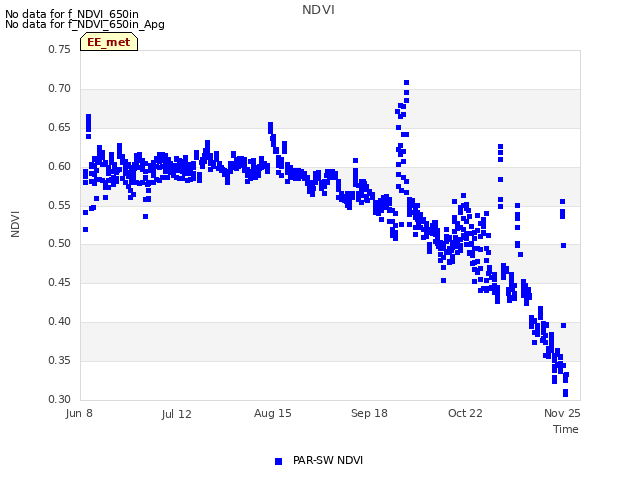Select the PAR-SW NDVI legend text
Viewport: 640px width, 480px height.
coord(328,460)
